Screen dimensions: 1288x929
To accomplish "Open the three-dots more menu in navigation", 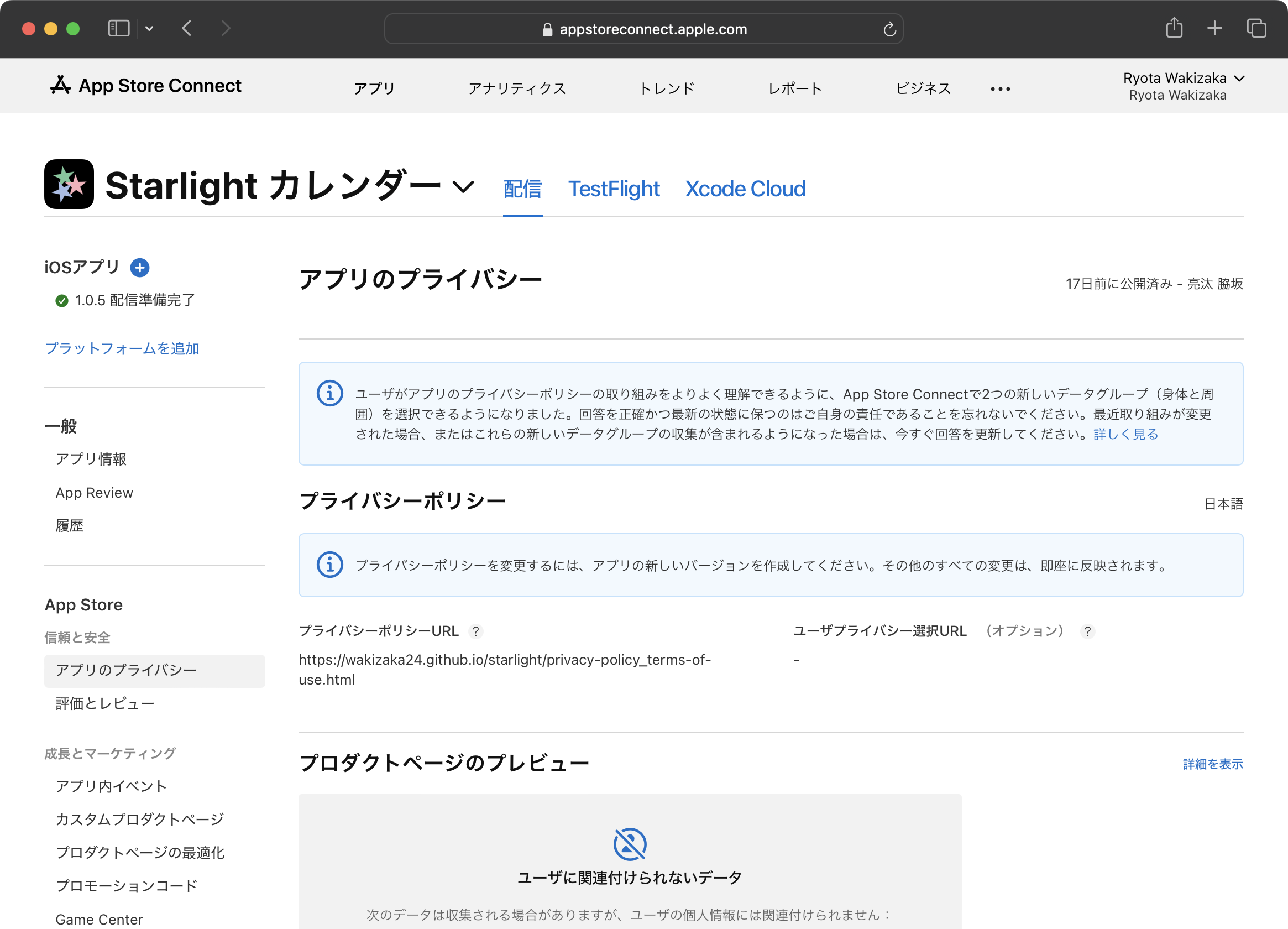I will pos(1000,89).
